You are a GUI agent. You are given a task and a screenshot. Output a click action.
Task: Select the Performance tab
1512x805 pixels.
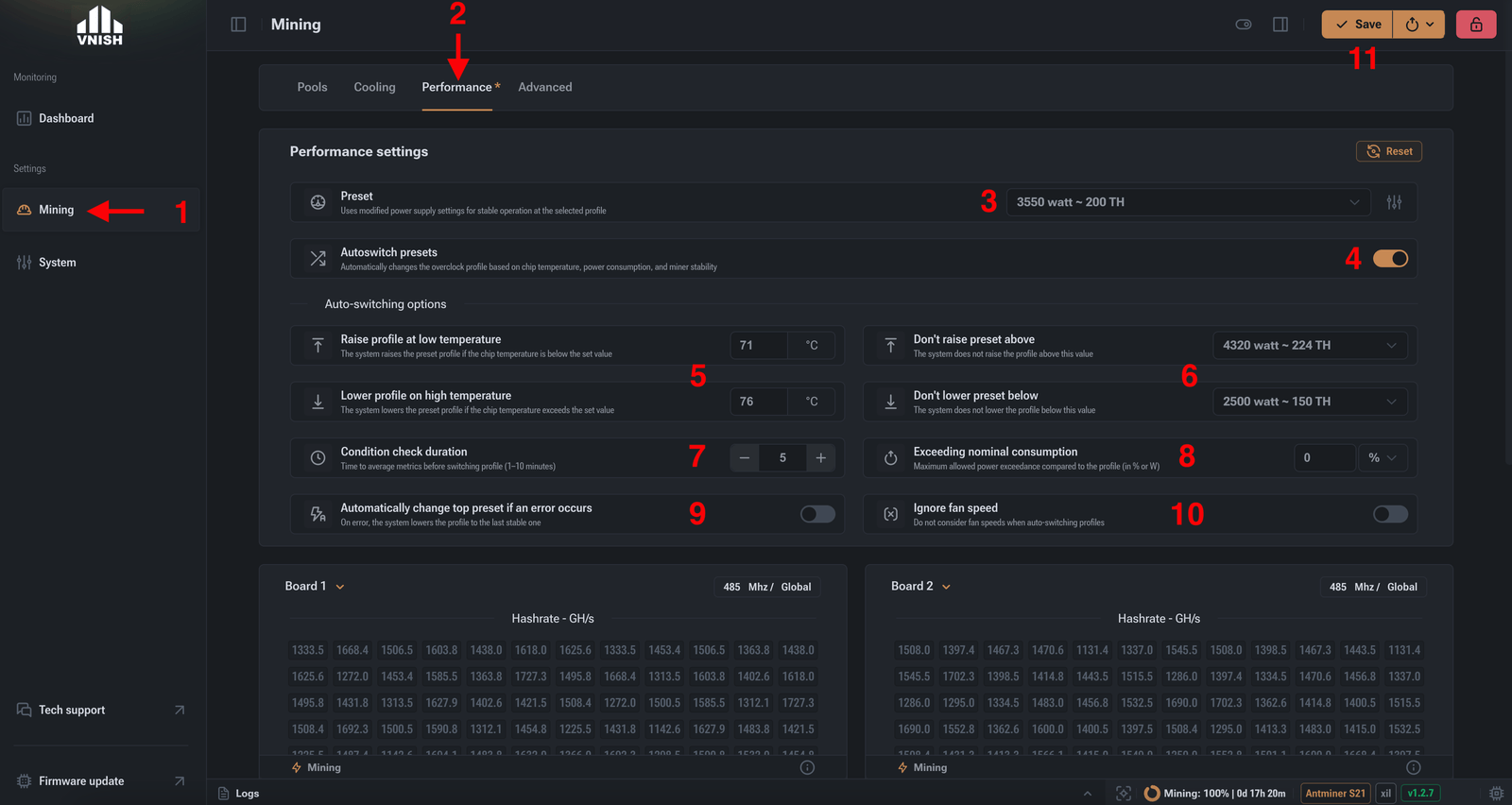(x=457, y=87)
